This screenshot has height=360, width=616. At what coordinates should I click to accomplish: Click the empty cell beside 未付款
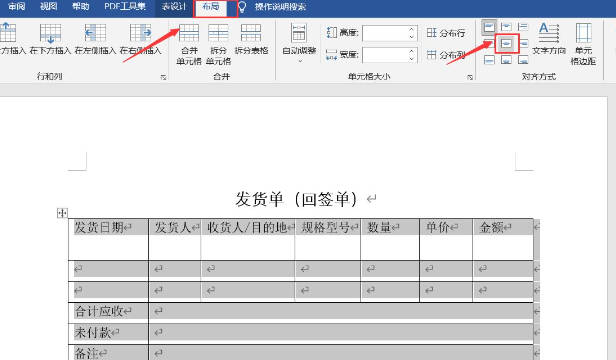(341, 333)
